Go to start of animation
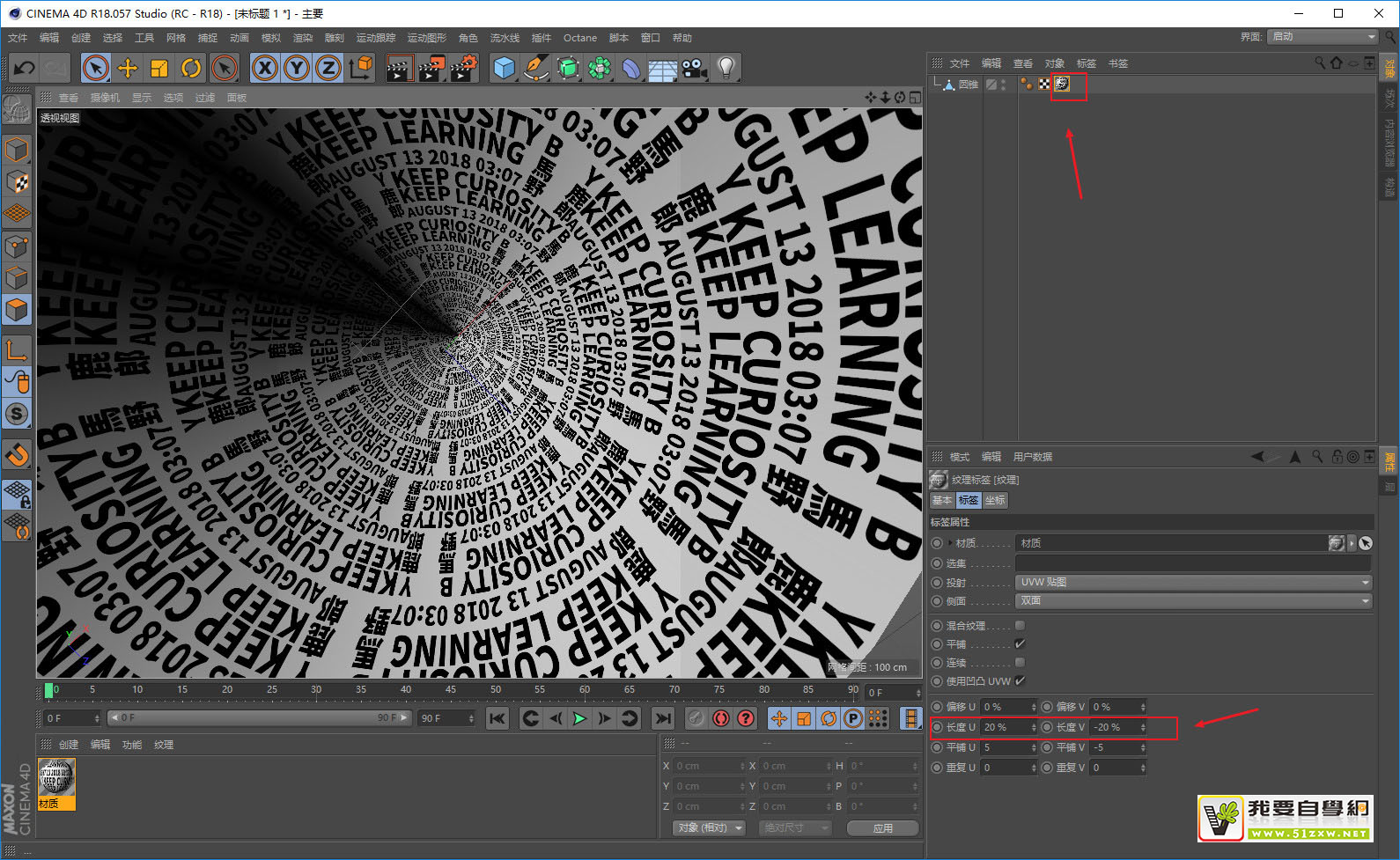This screenshot has height=860, width=1400. point(497,718)
